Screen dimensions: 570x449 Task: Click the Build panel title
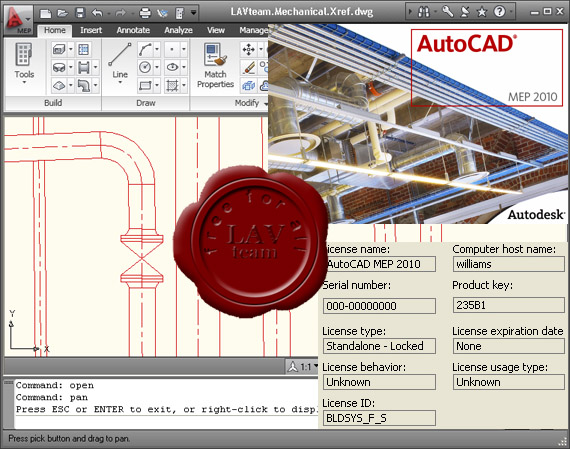[53, 103]
